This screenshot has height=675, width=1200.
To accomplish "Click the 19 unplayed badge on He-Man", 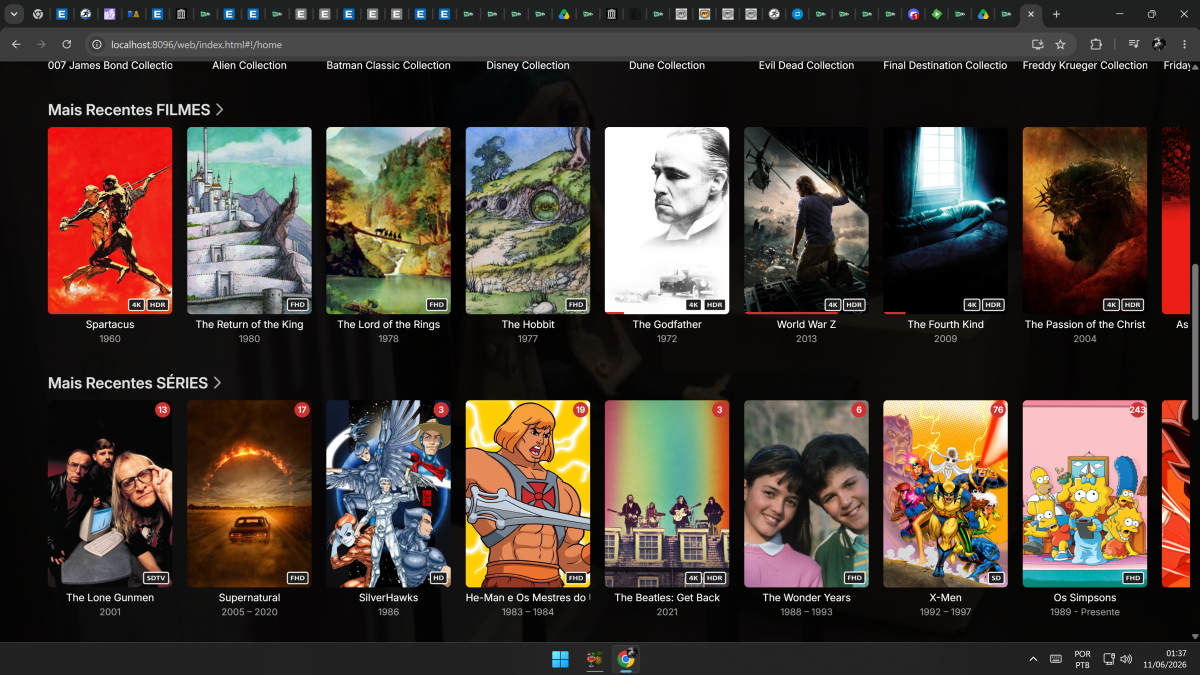I will [x=580, y=410].
